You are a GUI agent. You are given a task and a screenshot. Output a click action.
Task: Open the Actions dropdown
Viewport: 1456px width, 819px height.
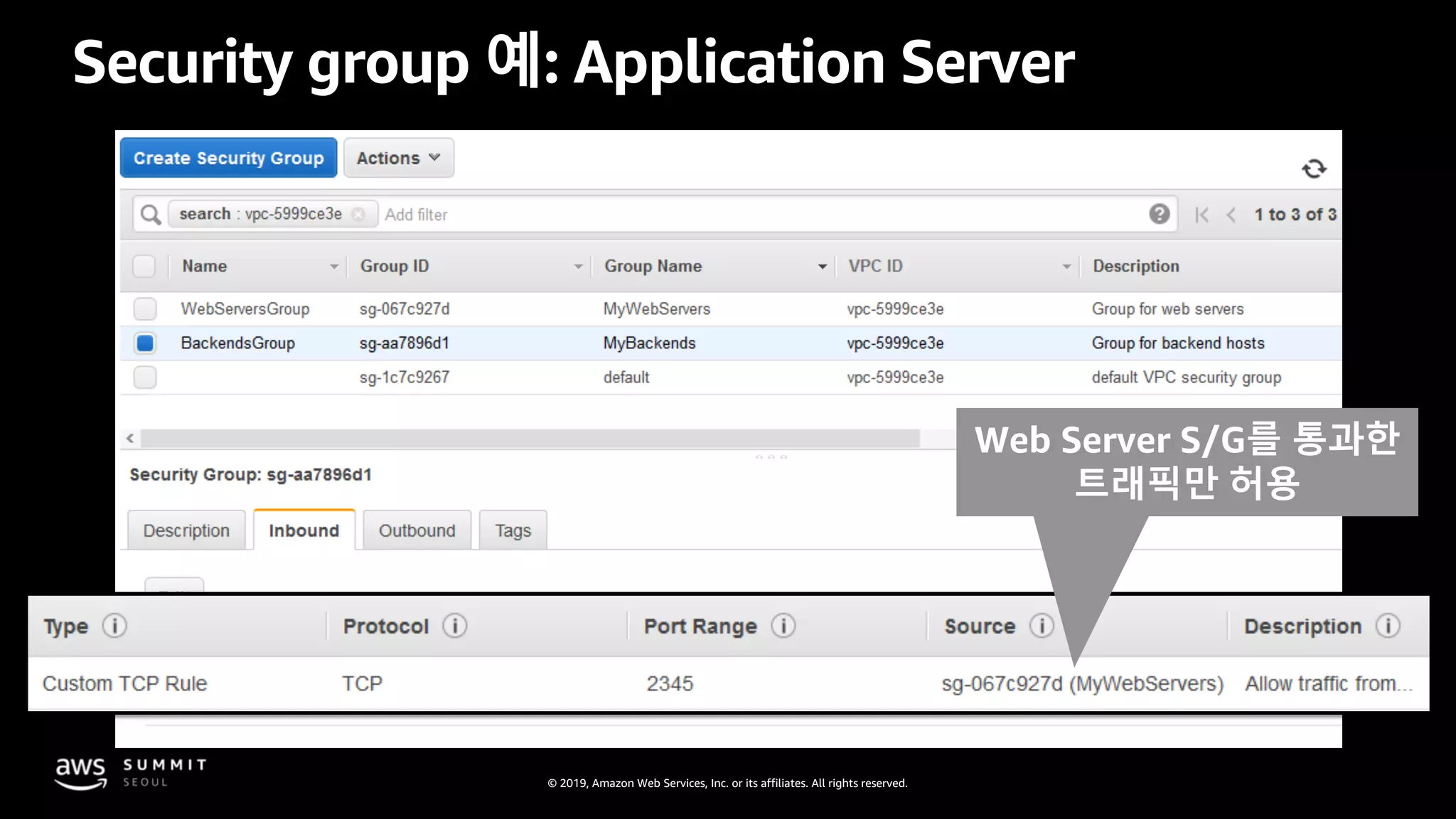[399, 158]
